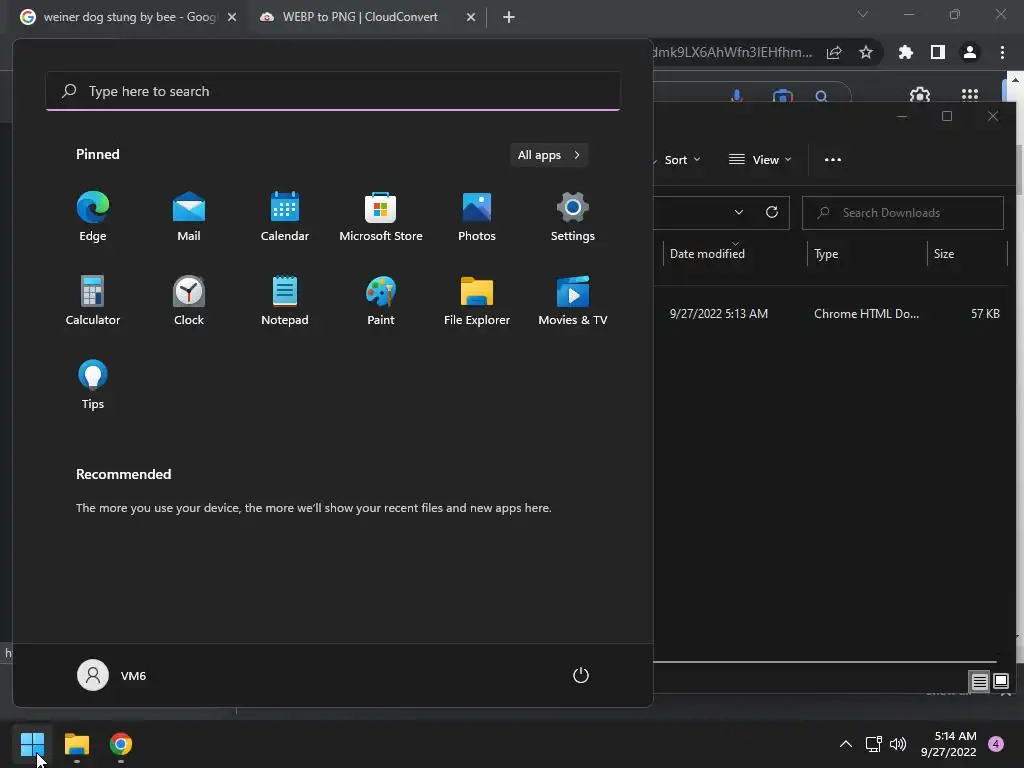
Task: Click the power button in Start menu
Action: click(581, 675)
